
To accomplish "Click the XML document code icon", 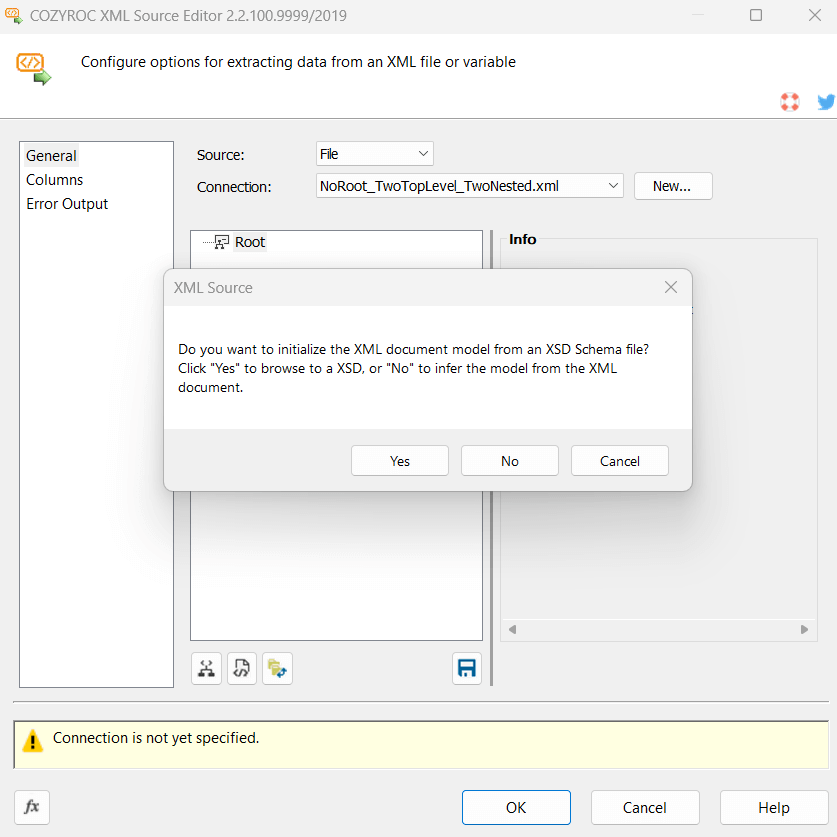I will click(241, 668).
